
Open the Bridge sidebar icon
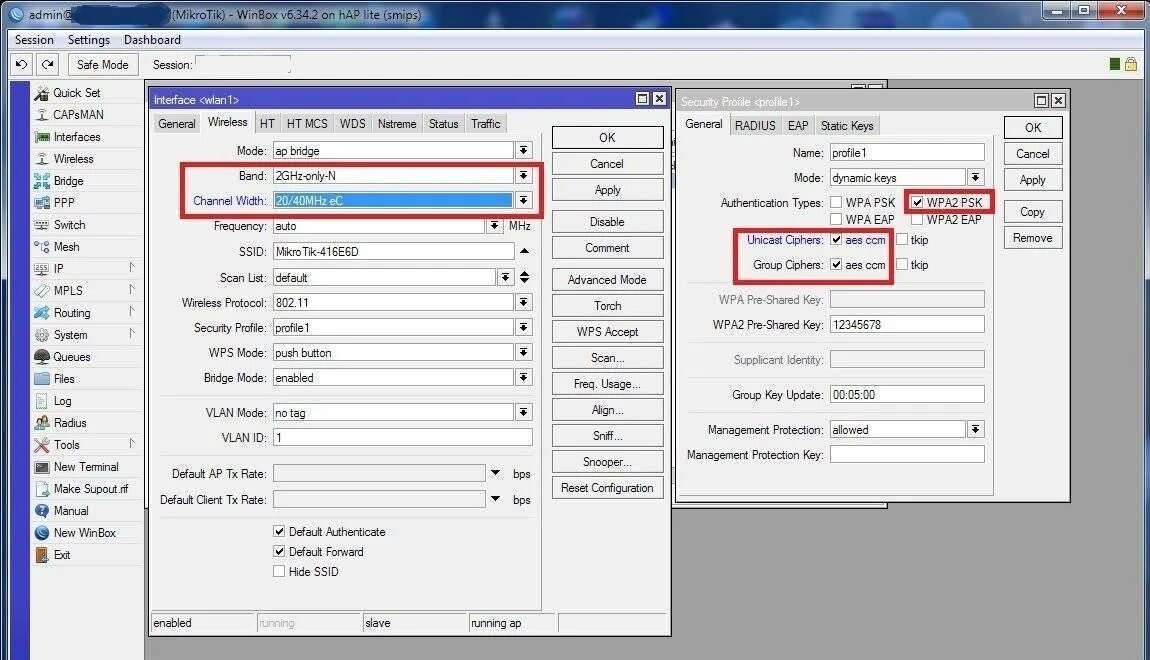pos(42,181)
